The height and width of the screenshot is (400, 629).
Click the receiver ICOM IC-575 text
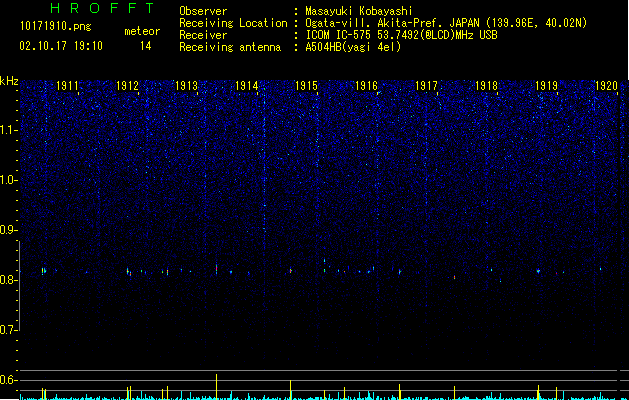point(401,35)
